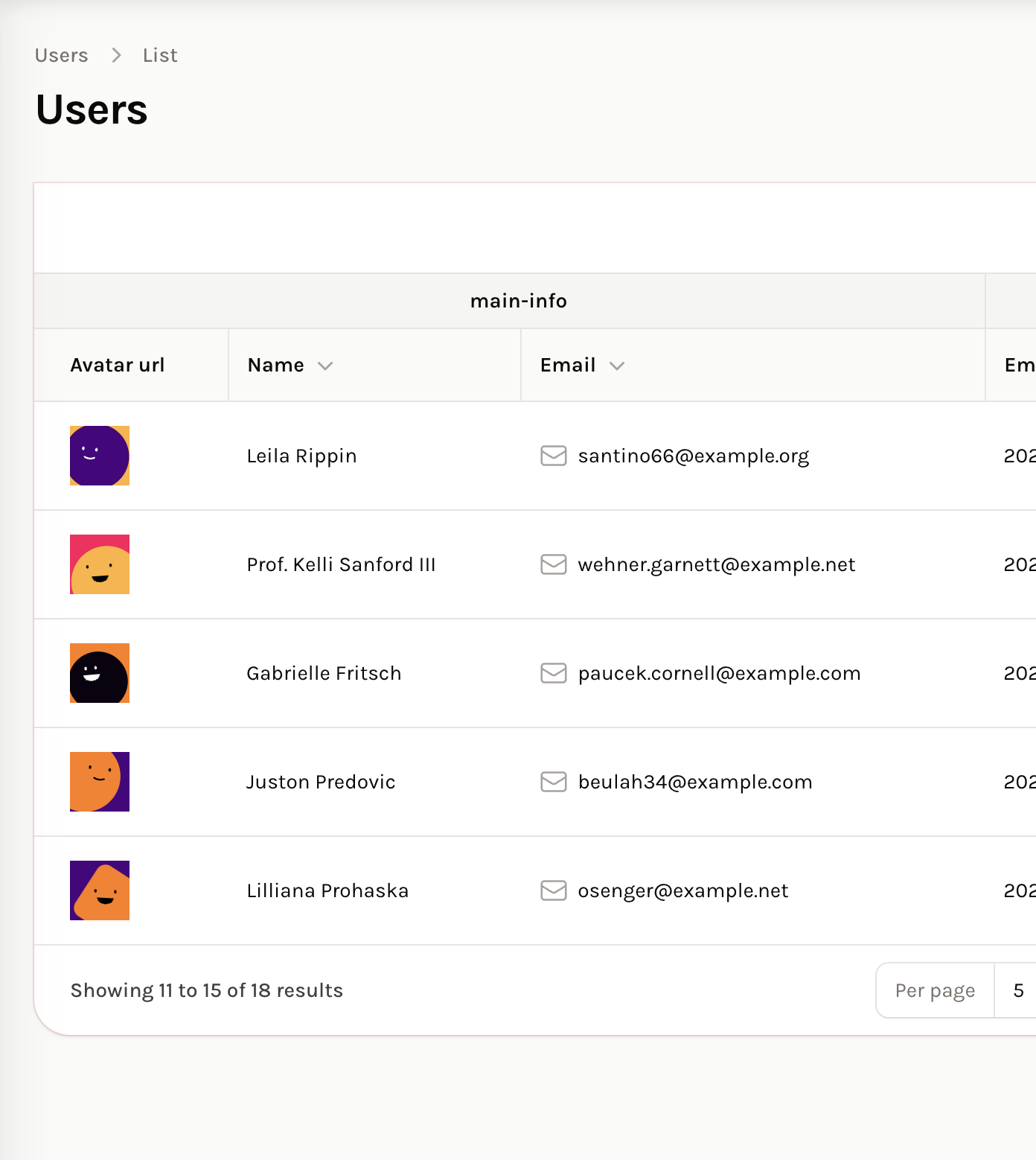Click Prof. Kelli Sanford III's avatar
Viewport: 1036px width, 1160px height.
100,564
